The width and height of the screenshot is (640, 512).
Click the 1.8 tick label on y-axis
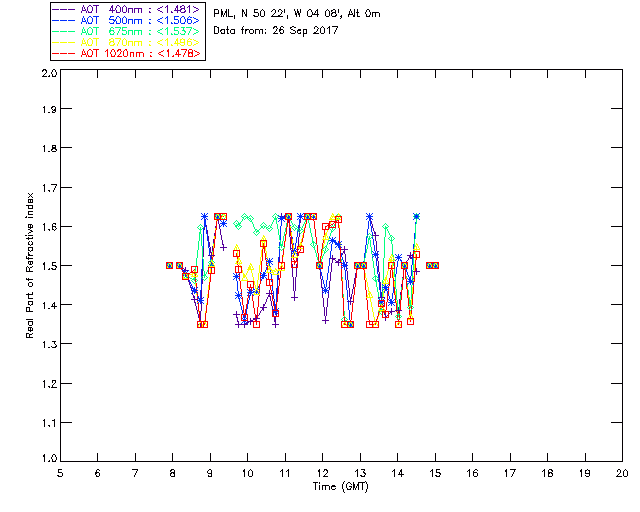tap(47, 151)
